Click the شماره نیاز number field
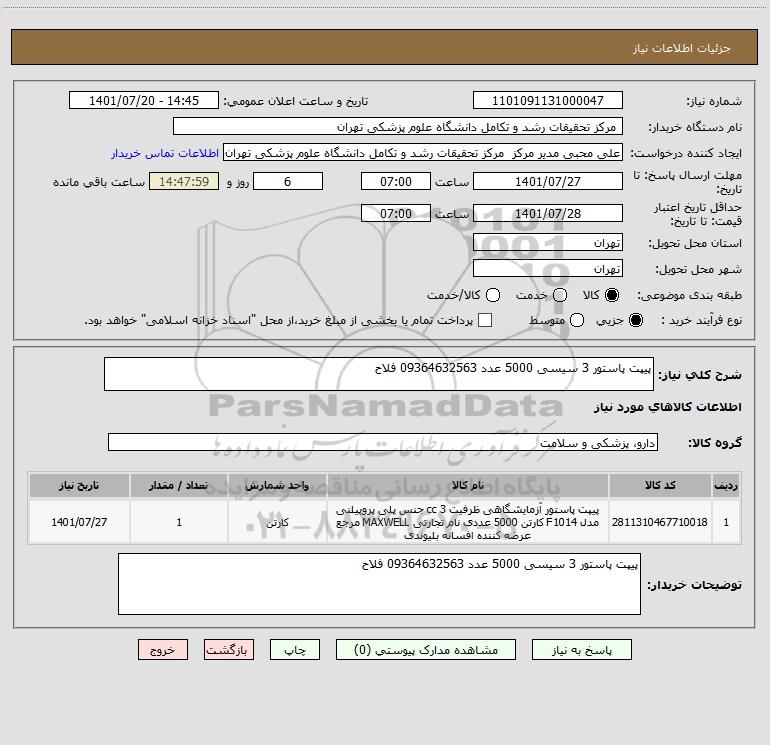770x745 pixels. (548, 101)
